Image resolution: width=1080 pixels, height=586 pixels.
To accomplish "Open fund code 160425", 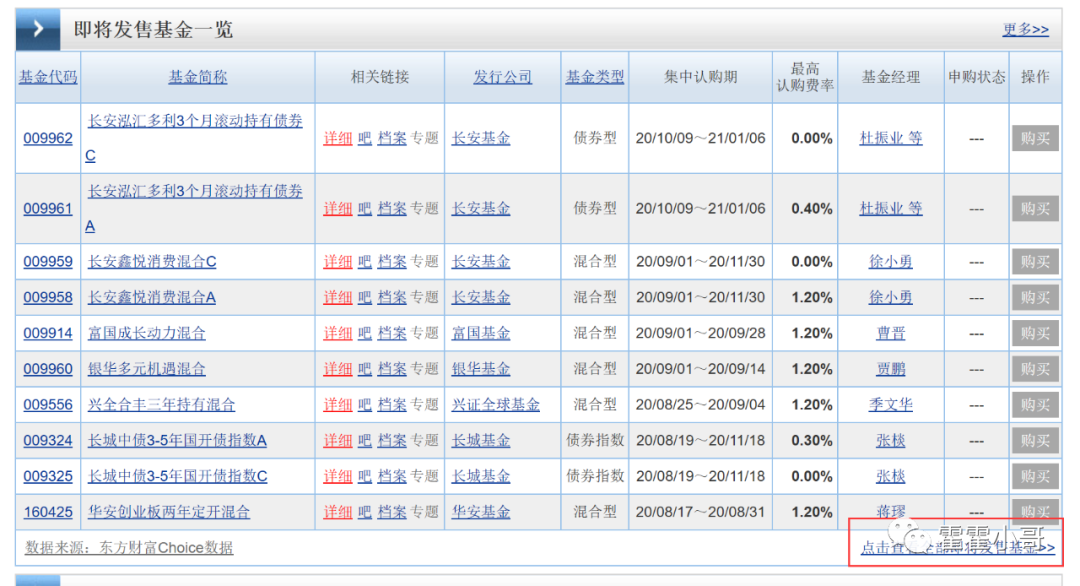I will click(48, 512).
